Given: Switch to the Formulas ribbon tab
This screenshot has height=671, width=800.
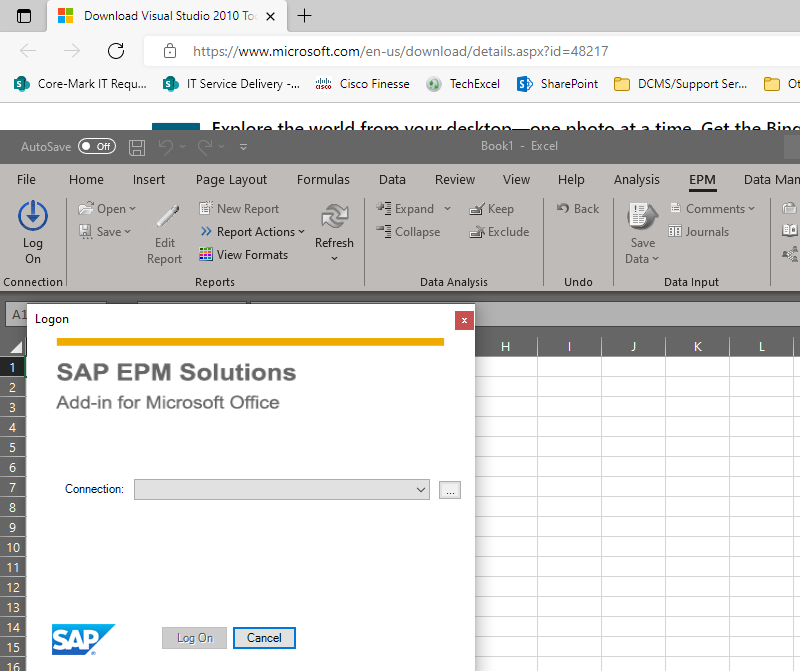Looking at the screenshot, I should (323, 180).
